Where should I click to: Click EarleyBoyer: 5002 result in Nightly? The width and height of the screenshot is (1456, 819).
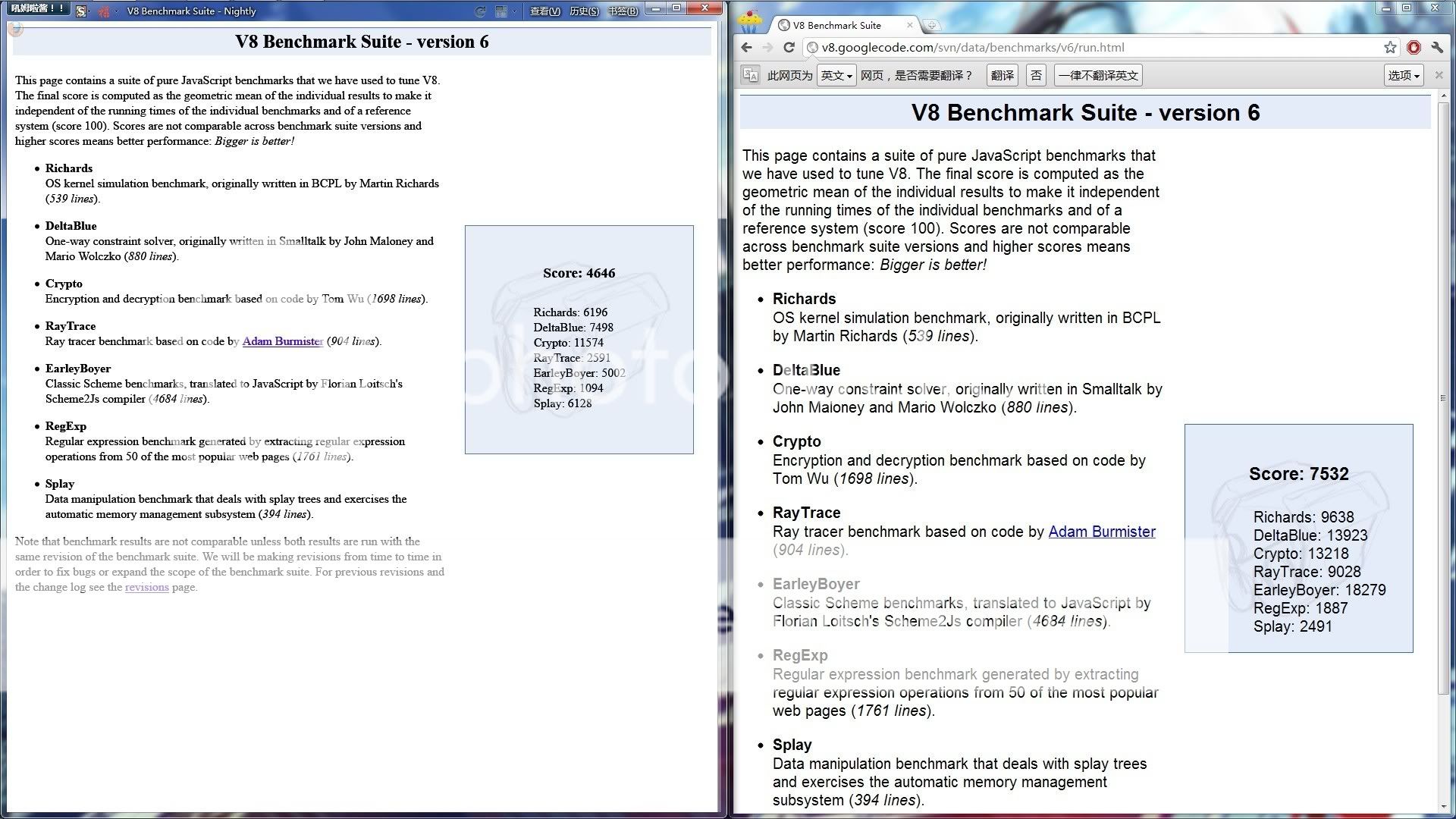[579, 373]
